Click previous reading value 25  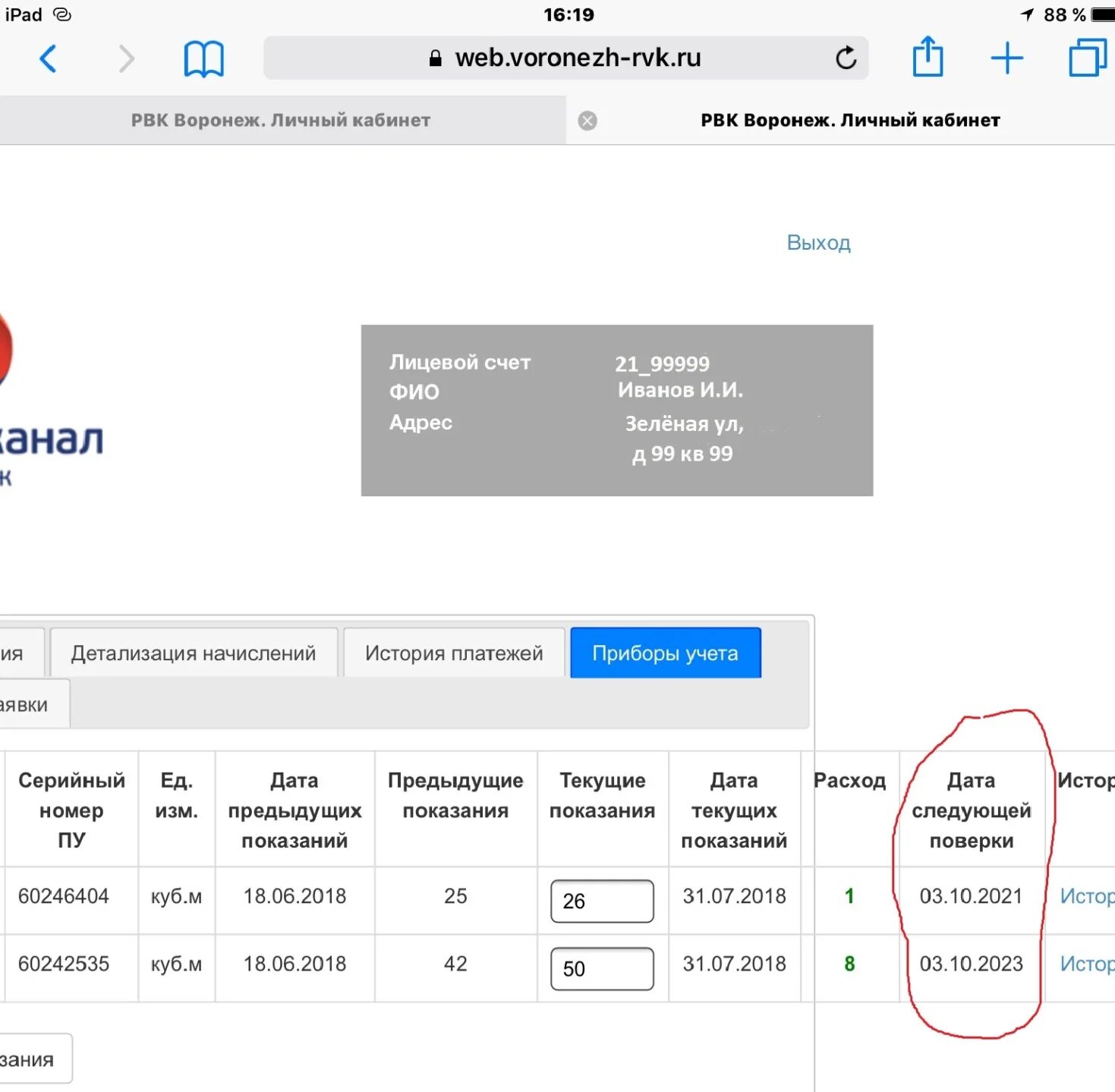[x=455, y=896]
